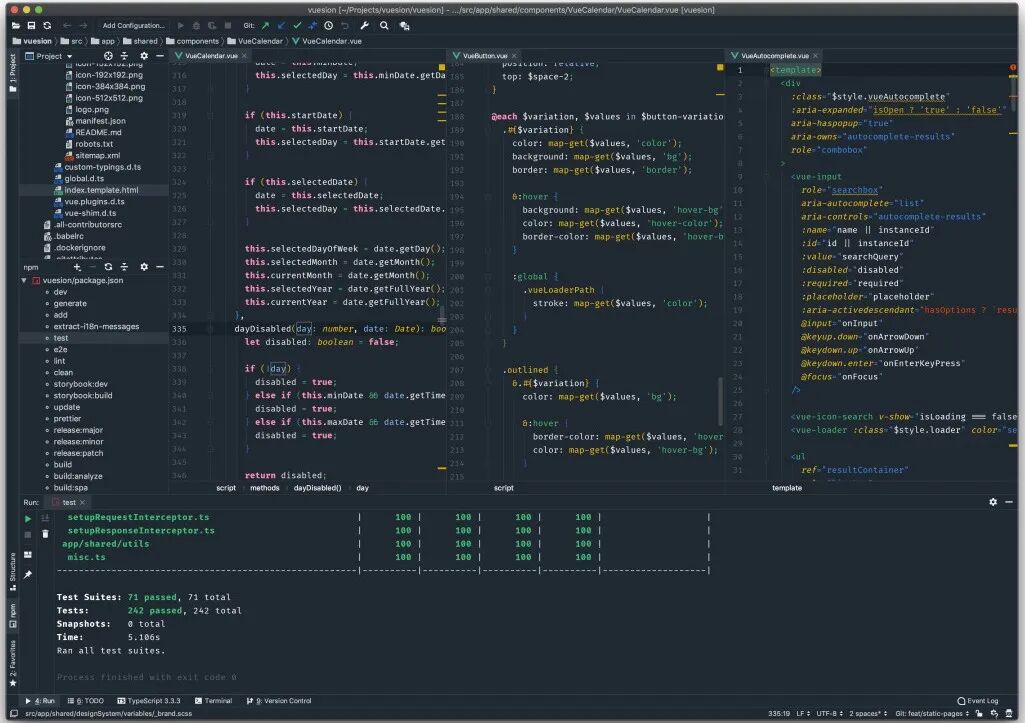Open the 6: TODO bottom tab
Image resolution: width=1025 pixels, height=723 pixels.
pos(86,701)
